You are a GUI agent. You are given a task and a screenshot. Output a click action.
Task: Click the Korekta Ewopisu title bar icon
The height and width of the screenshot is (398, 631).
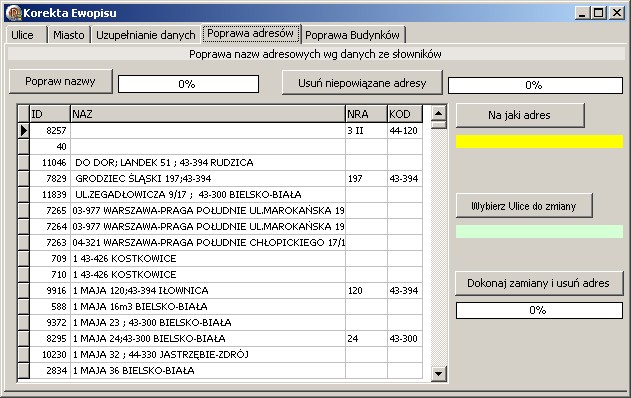pos(13,13)
